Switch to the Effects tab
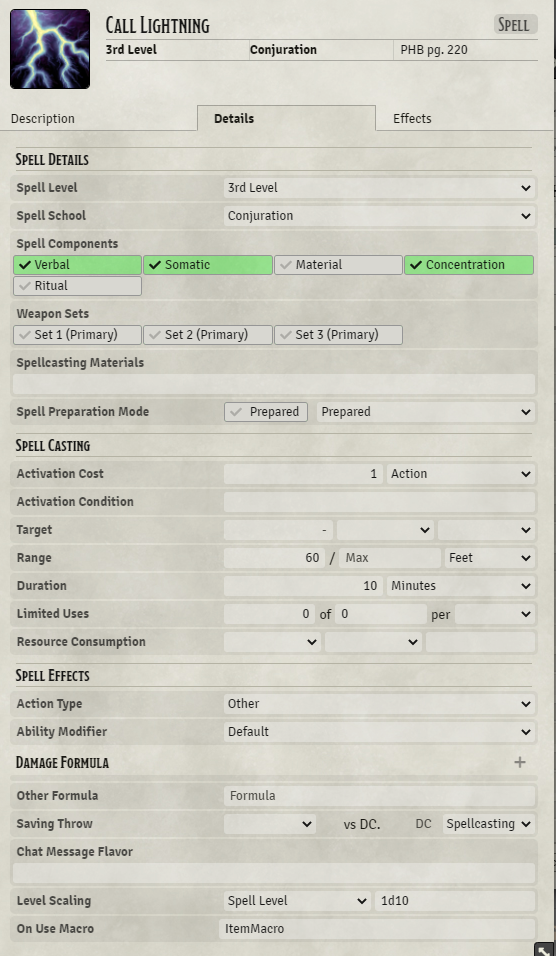This screenshot has height=956, width=556. (412, 119)
